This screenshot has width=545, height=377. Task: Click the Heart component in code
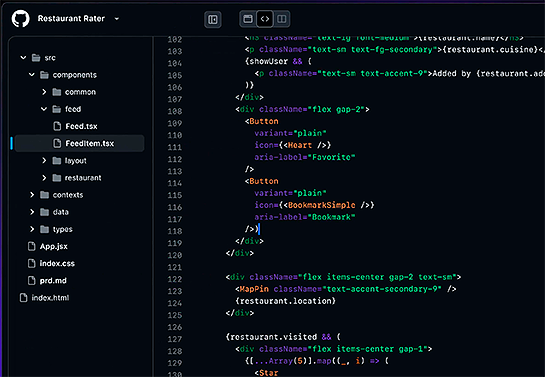point(300,145)
